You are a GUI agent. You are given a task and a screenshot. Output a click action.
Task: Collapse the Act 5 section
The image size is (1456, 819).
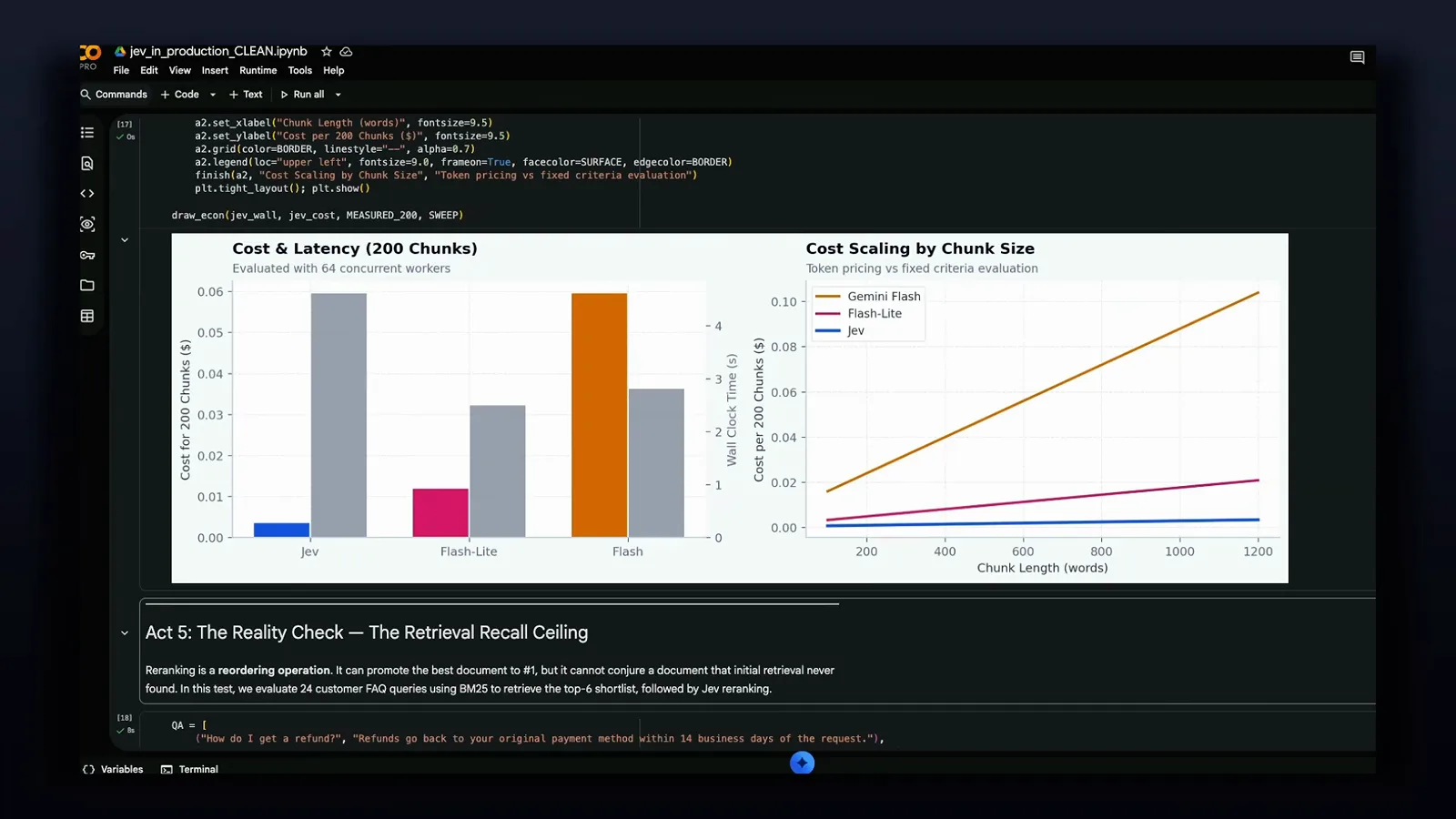click(125, 633)
